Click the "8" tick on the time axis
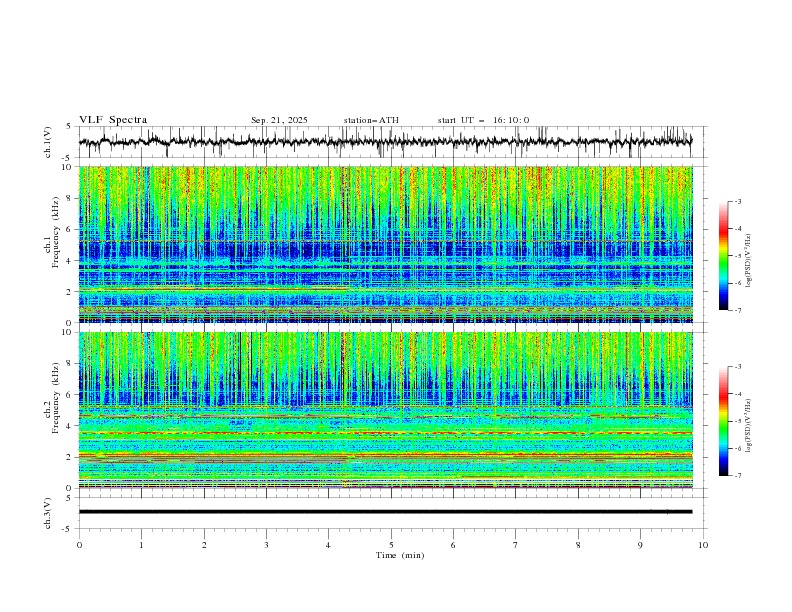The width and height of the screenshot is (792, 612). coord(578,545)
